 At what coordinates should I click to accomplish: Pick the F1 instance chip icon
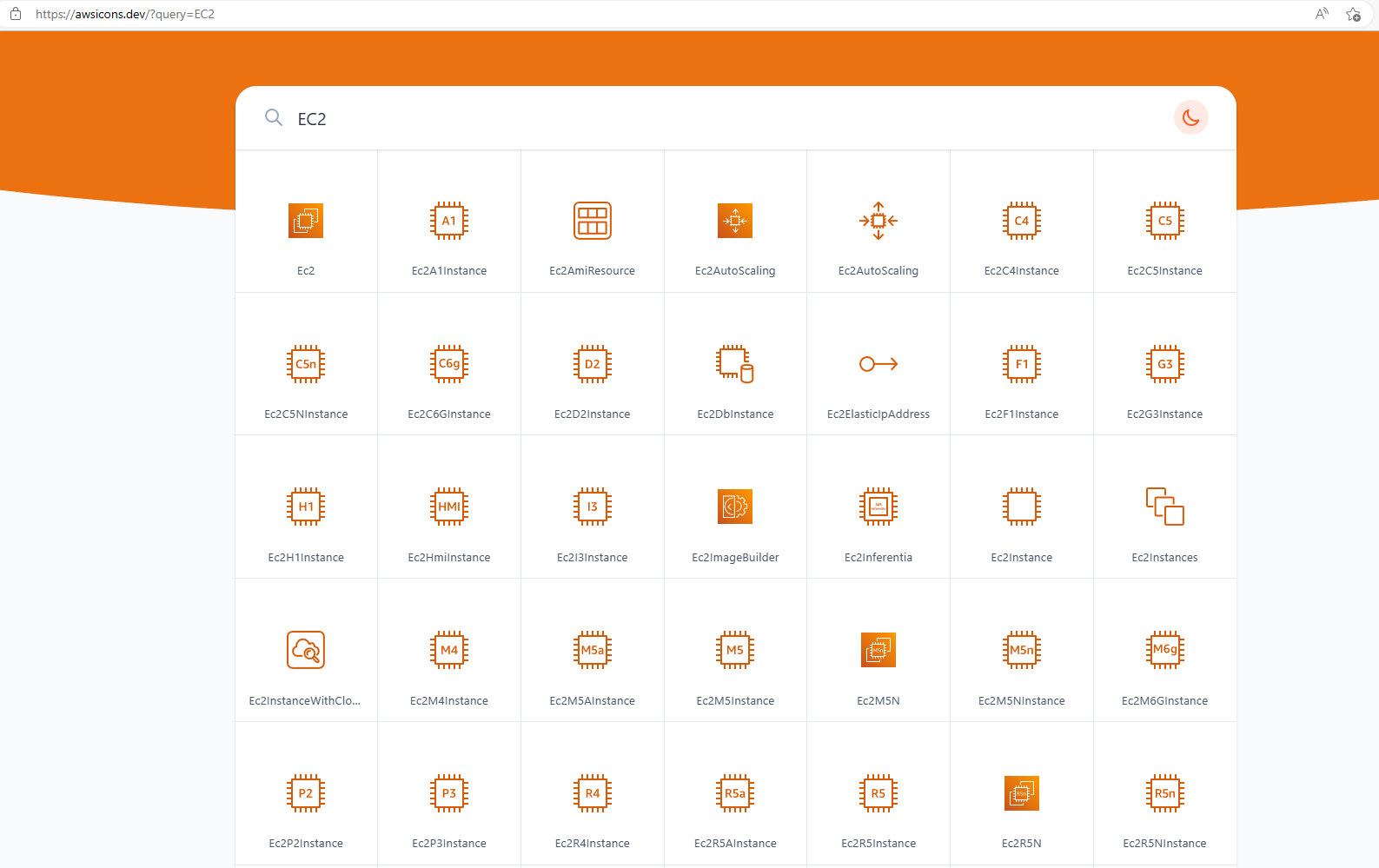[x=1022, y=364]
